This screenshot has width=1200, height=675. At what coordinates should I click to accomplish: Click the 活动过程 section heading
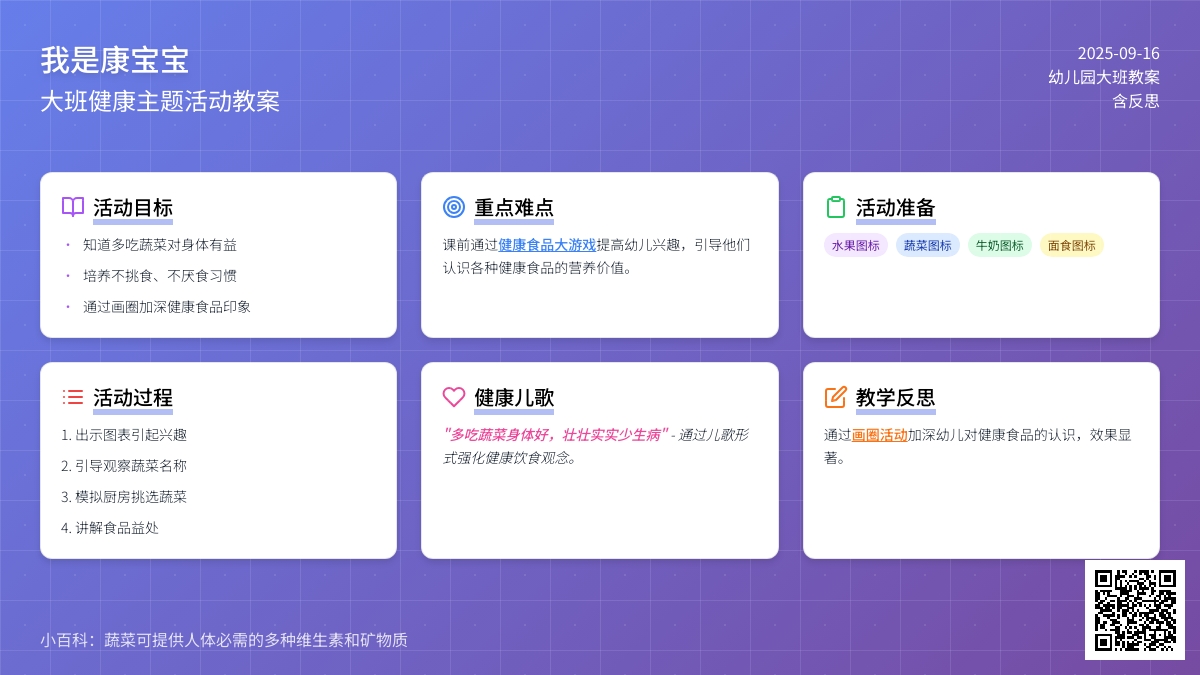click(133, 398)
